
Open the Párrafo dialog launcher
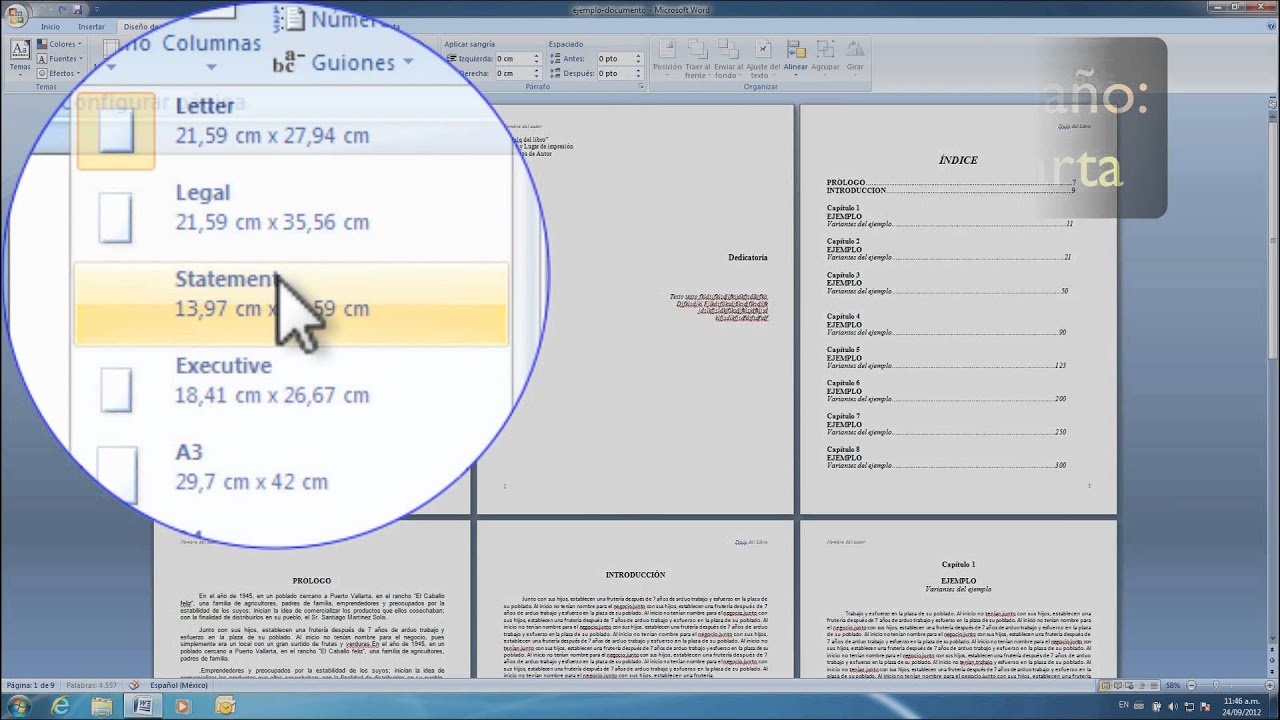coord(640,87)
